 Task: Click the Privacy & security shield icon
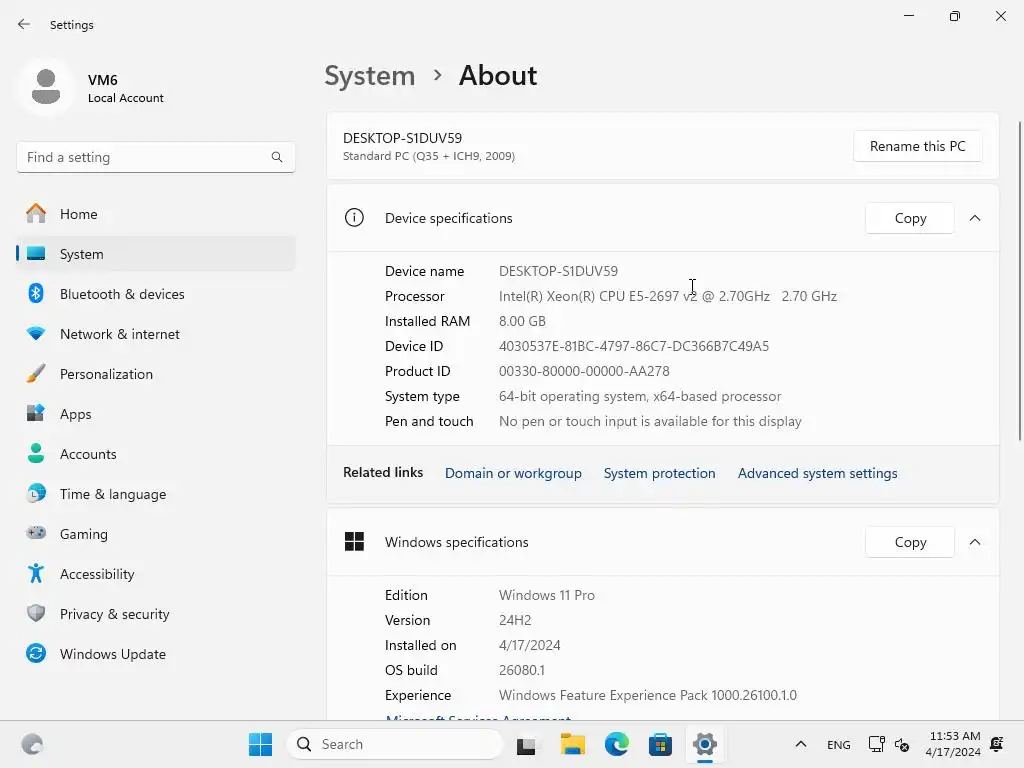[x=36, y=613]
